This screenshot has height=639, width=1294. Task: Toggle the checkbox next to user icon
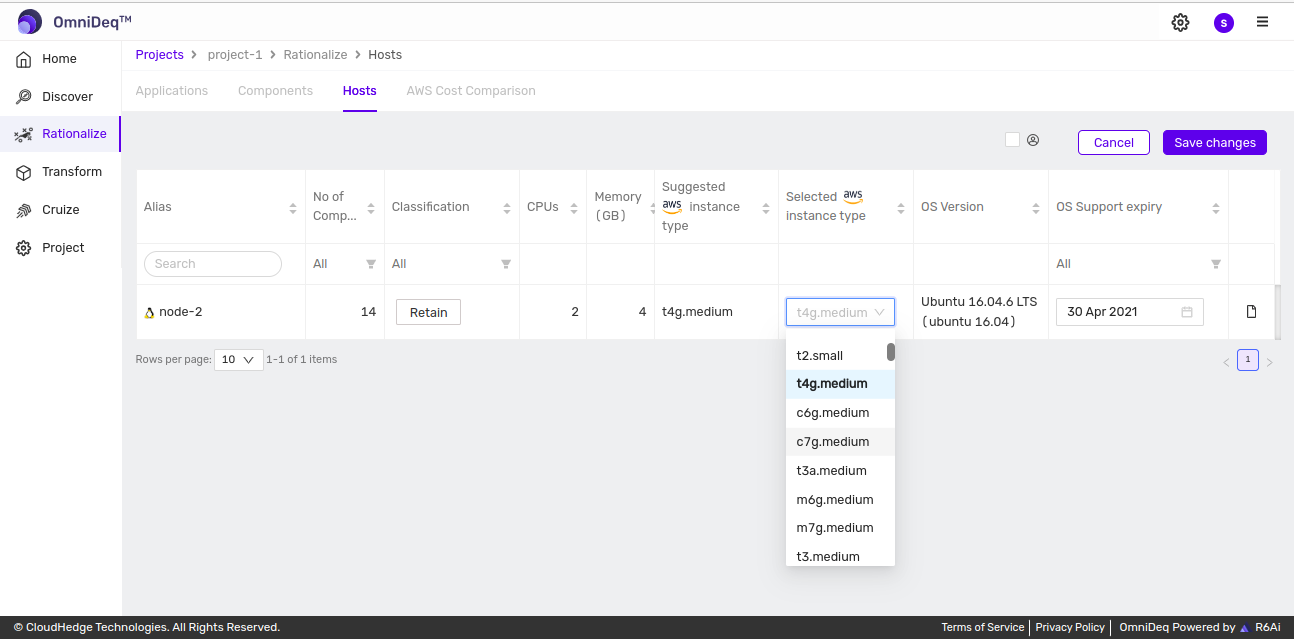tap(1012, 140)
